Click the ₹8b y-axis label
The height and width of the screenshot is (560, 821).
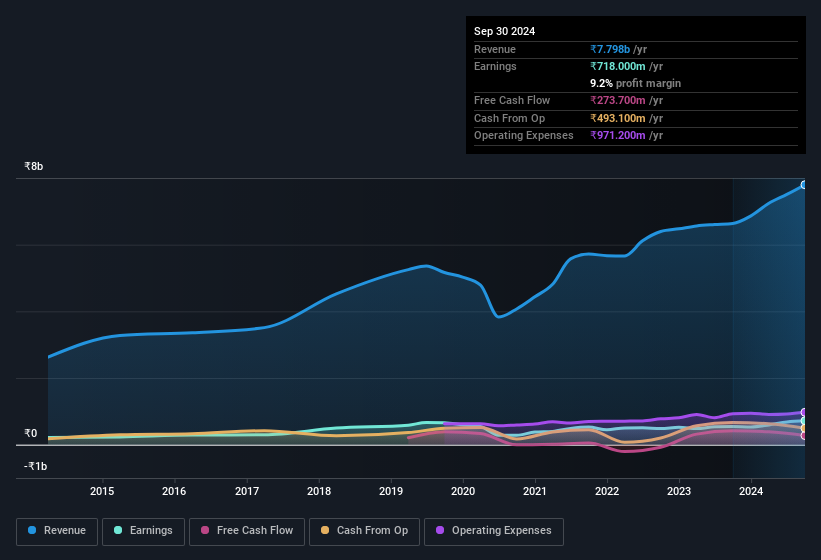(34, 166)
